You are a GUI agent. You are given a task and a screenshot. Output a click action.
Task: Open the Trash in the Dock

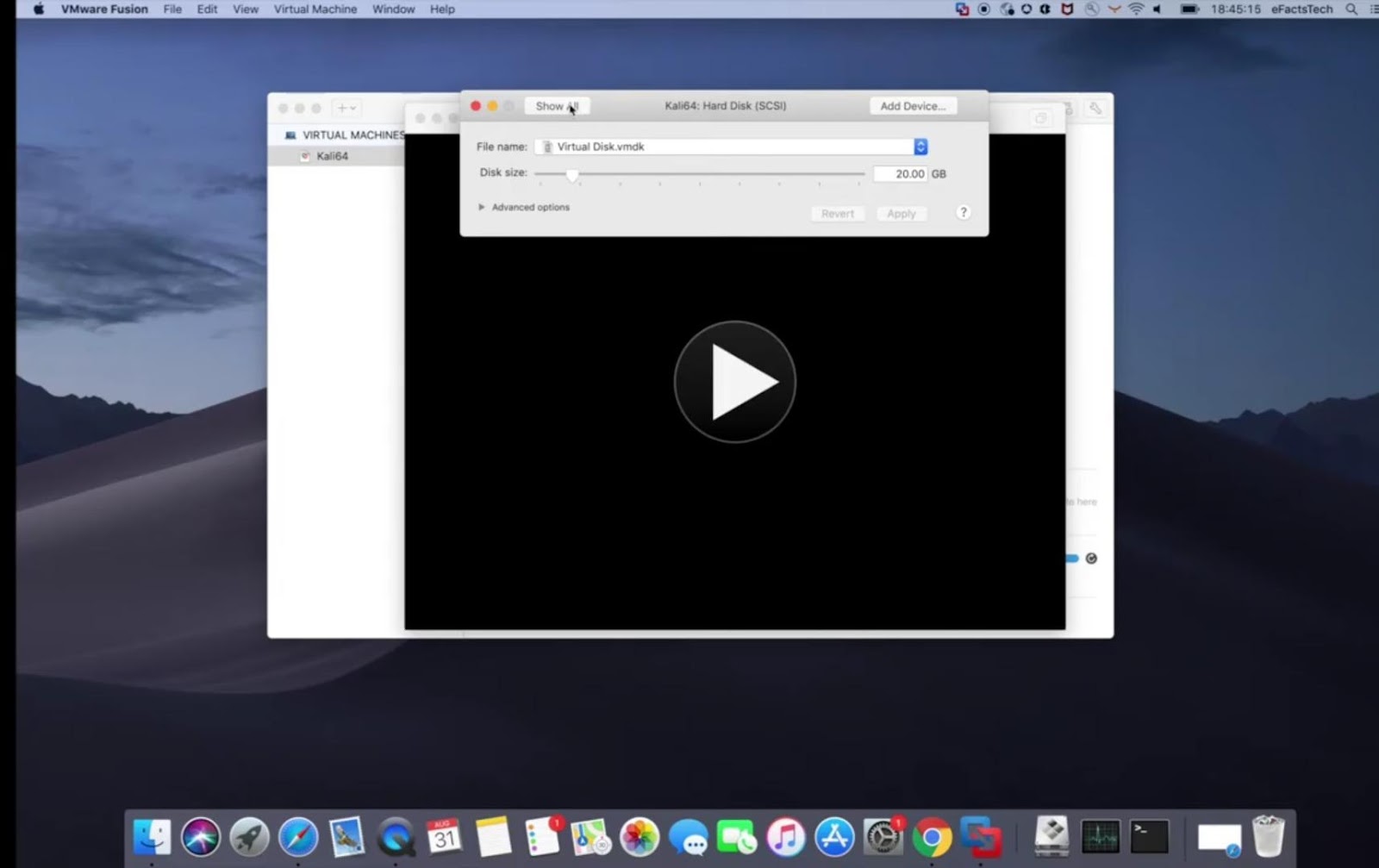click(x=1268, y=837)
